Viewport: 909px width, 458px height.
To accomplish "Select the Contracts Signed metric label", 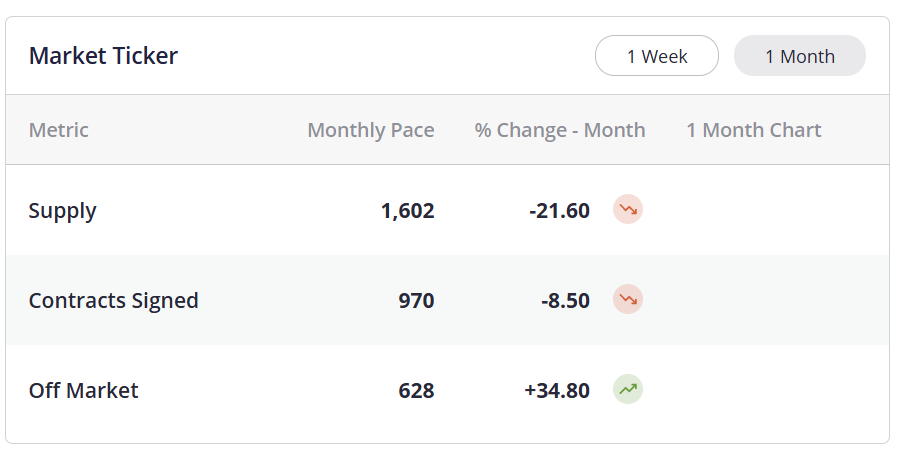I will (x=114, y=300).
